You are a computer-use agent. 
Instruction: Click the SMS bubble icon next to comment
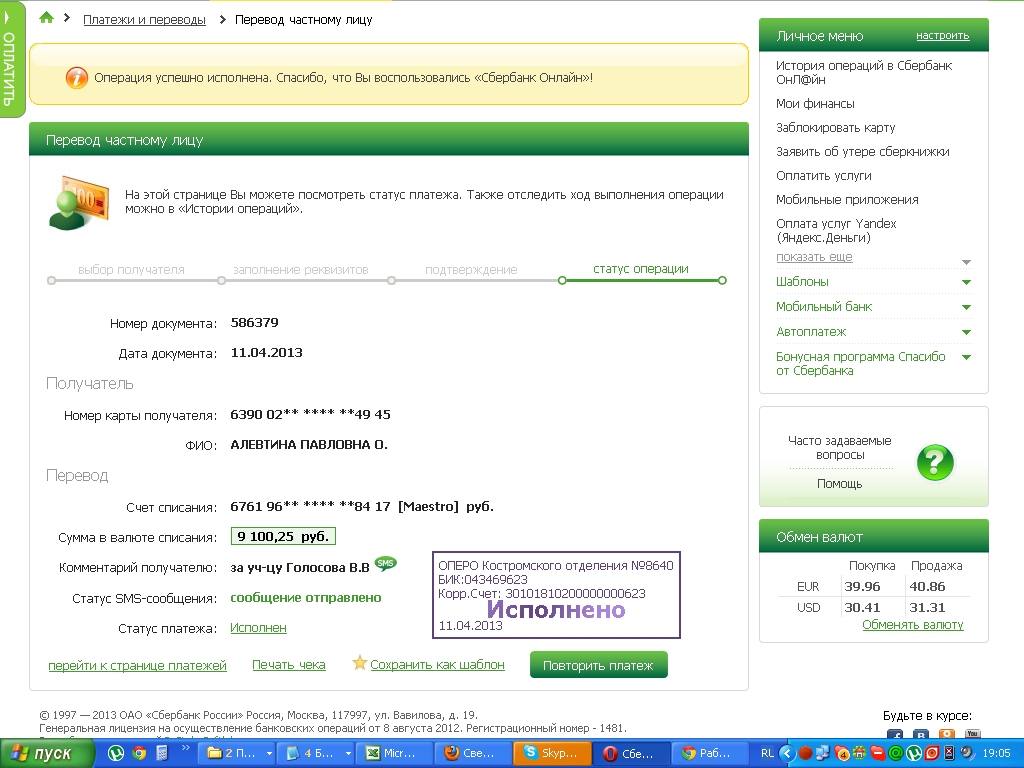click(x=385, y=563)
